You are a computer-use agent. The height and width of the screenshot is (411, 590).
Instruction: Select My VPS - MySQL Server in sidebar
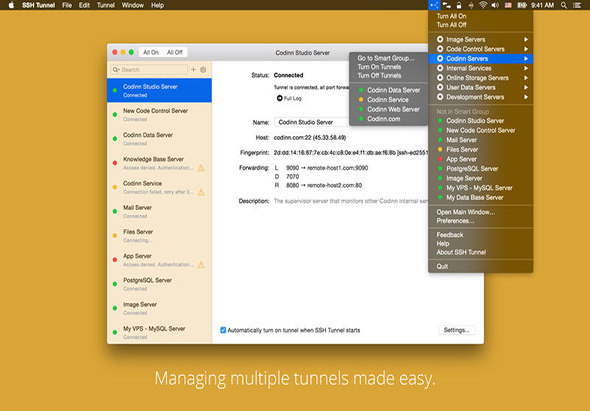pos(160,332)
